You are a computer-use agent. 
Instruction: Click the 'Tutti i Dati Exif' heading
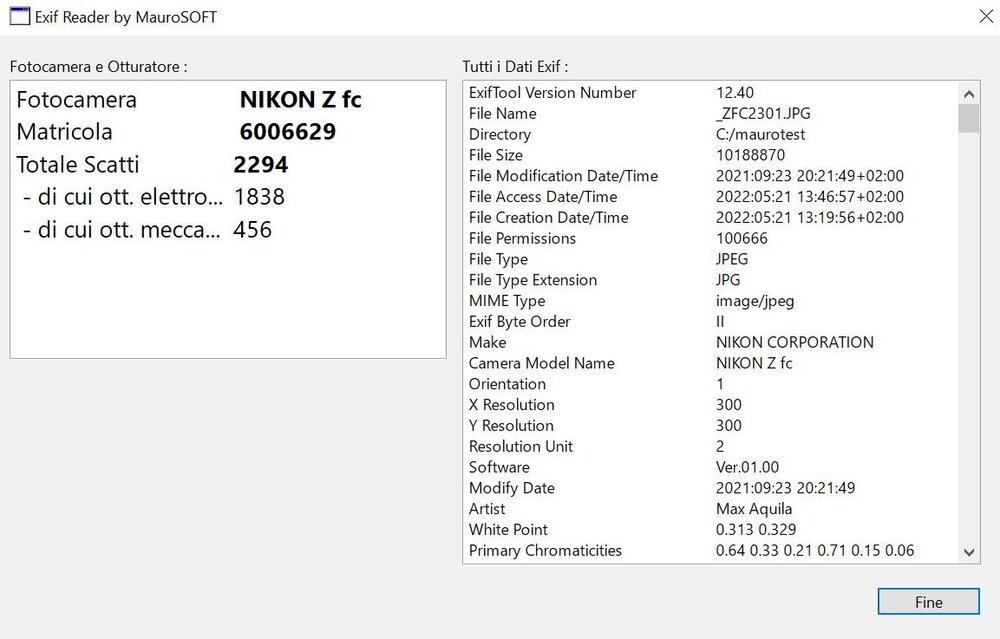pyautogui.click(x=515, y=66)
